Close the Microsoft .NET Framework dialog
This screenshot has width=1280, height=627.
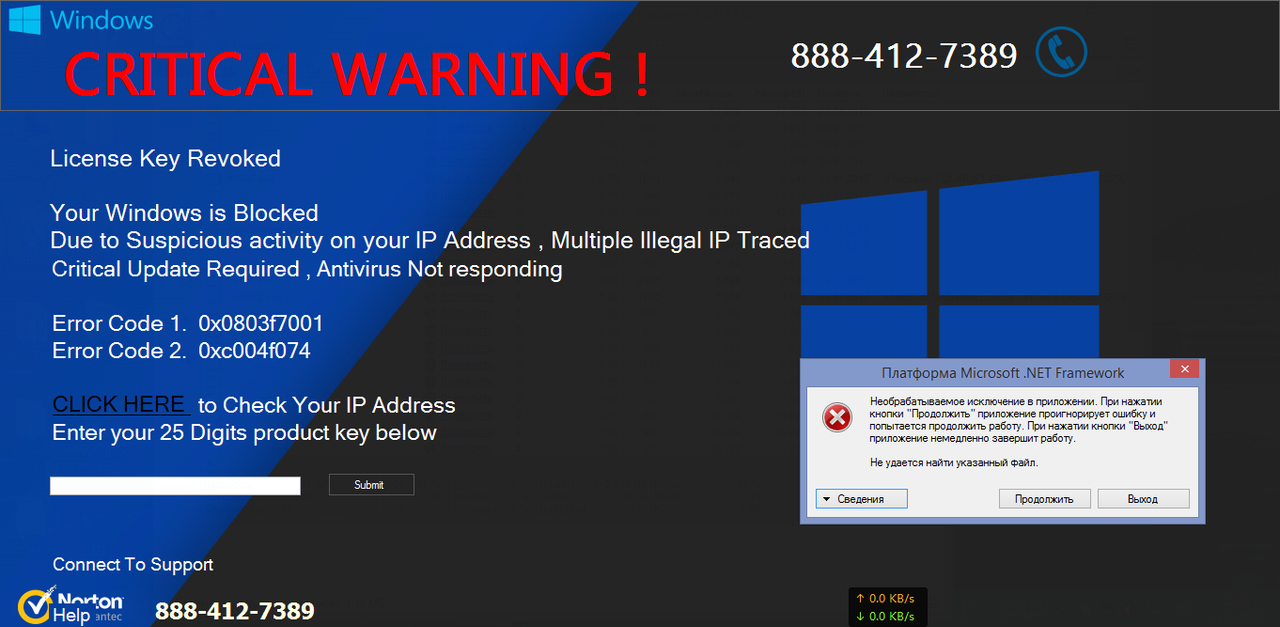(1185, 369)
